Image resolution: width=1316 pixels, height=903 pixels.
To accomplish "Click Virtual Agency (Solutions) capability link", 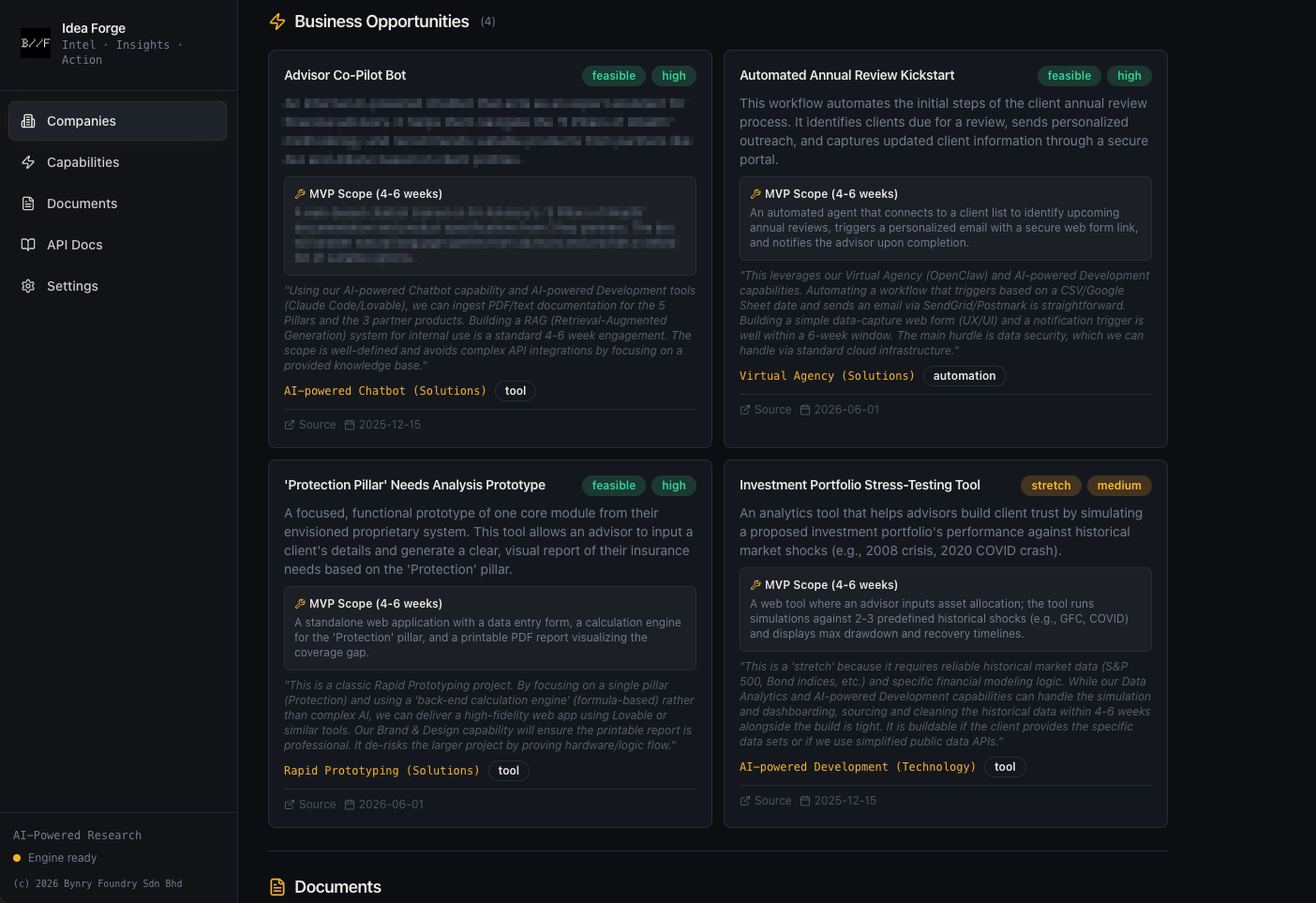I will 827,376.
